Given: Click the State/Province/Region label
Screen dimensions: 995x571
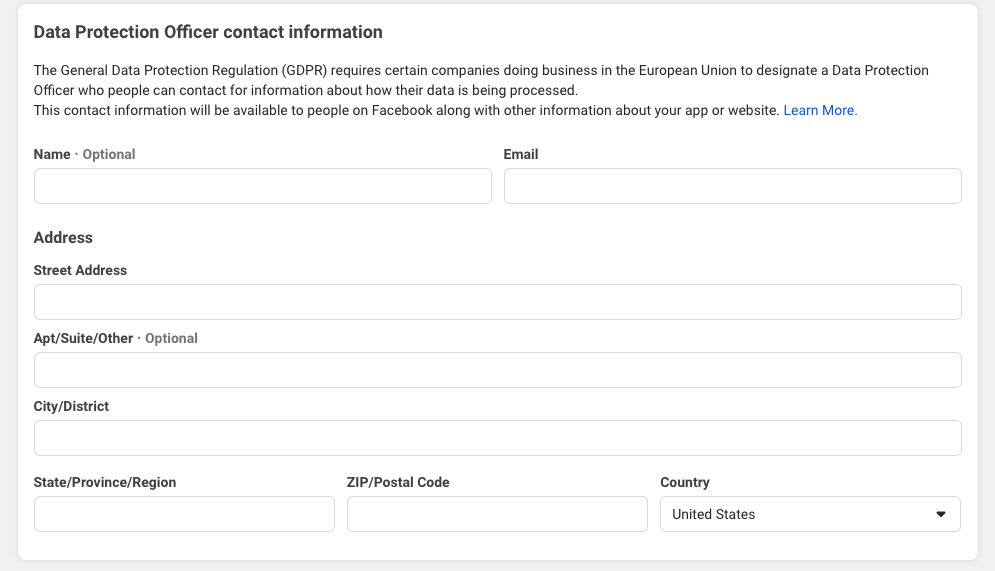Looking at the screenshot, I should (x=105, y=482).
